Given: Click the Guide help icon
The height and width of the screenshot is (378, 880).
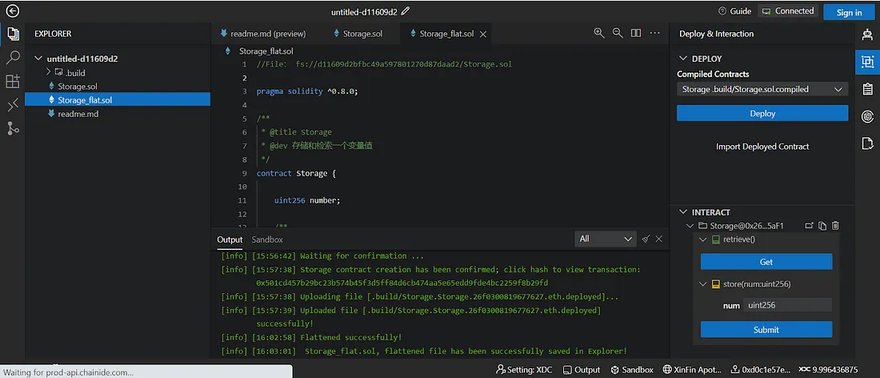Looking at the screenshot, I should [x=735, y=11].
